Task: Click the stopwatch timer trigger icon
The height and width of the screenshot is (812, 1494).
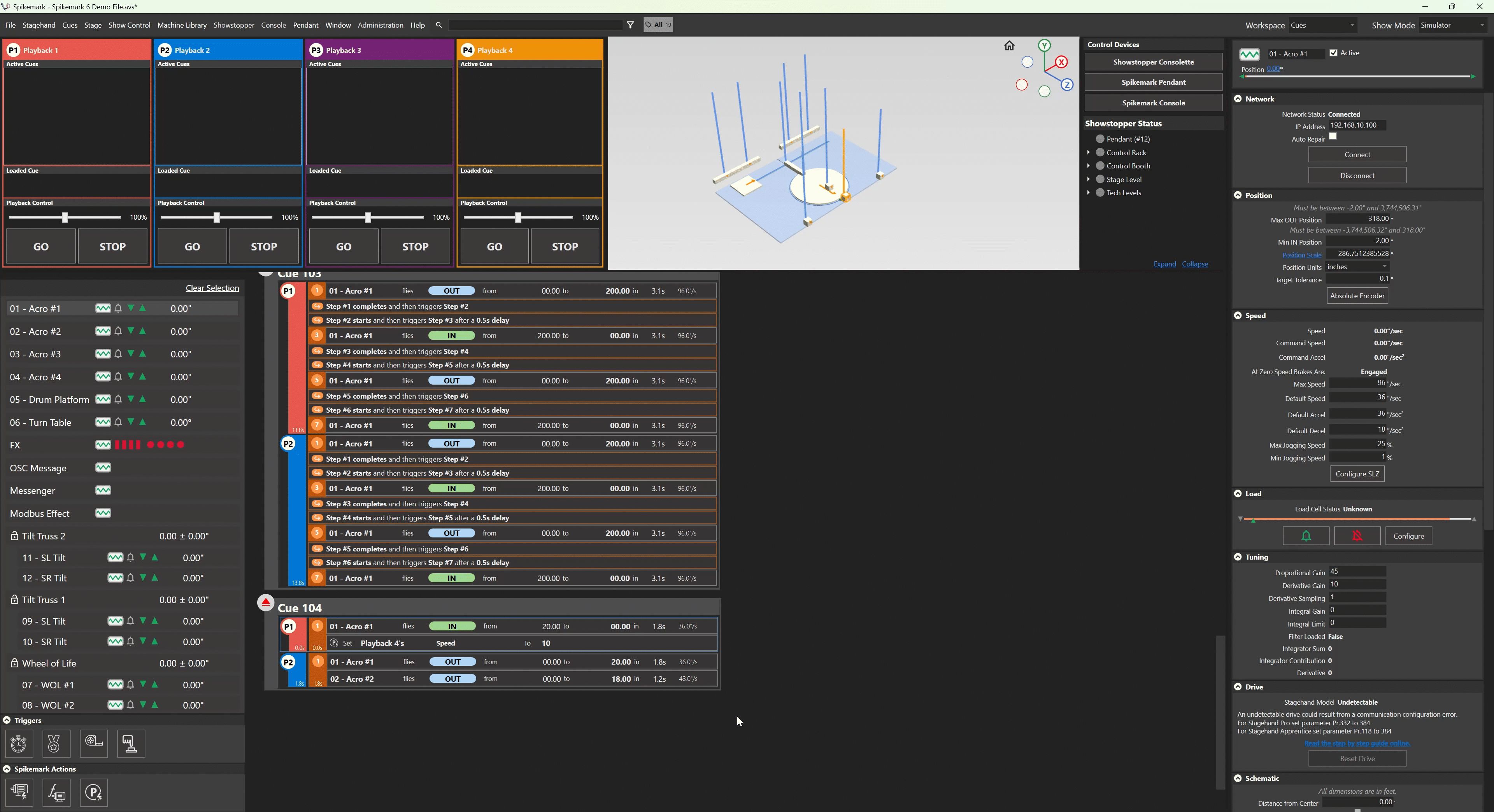Action: (19, 744)
